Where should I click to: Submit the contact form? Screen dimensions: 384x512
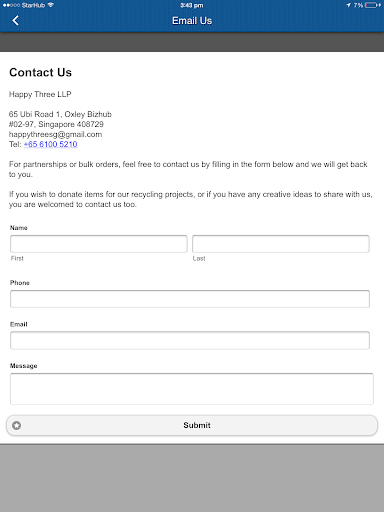192,425
